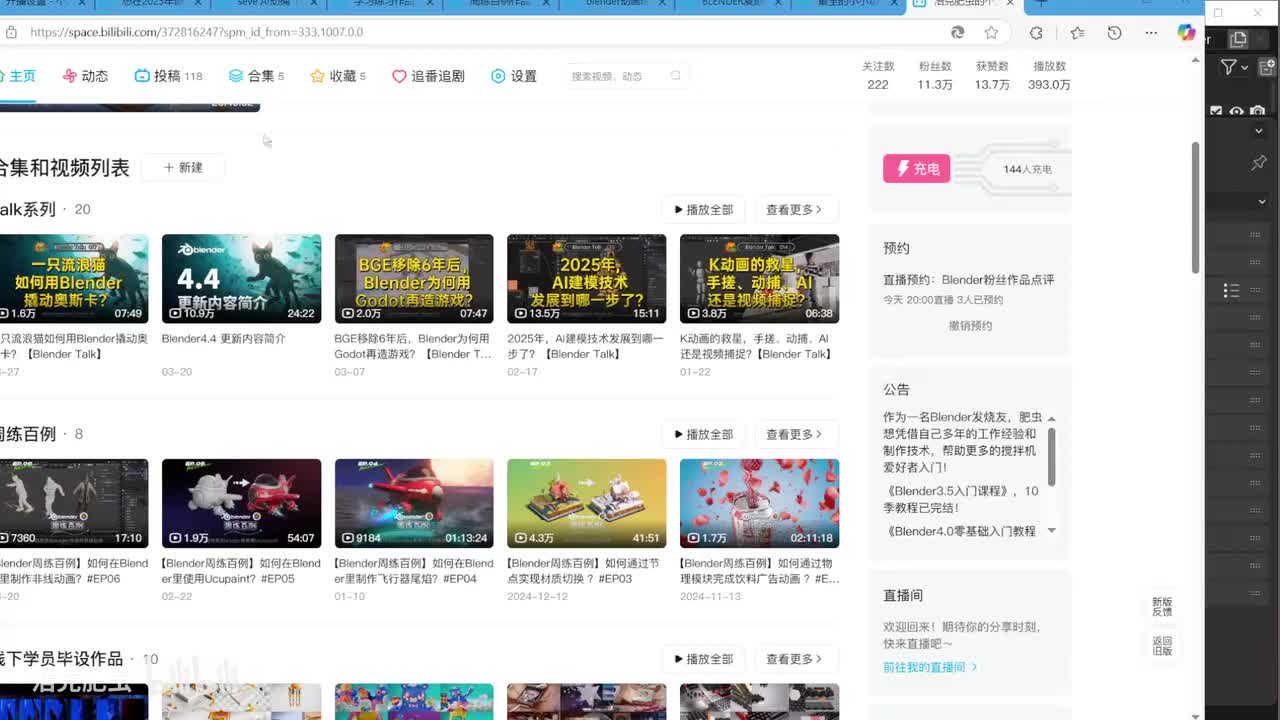Open a new browser tab with plus
The height and width of the screenshot is (720, 1280).
(1041, 4)
